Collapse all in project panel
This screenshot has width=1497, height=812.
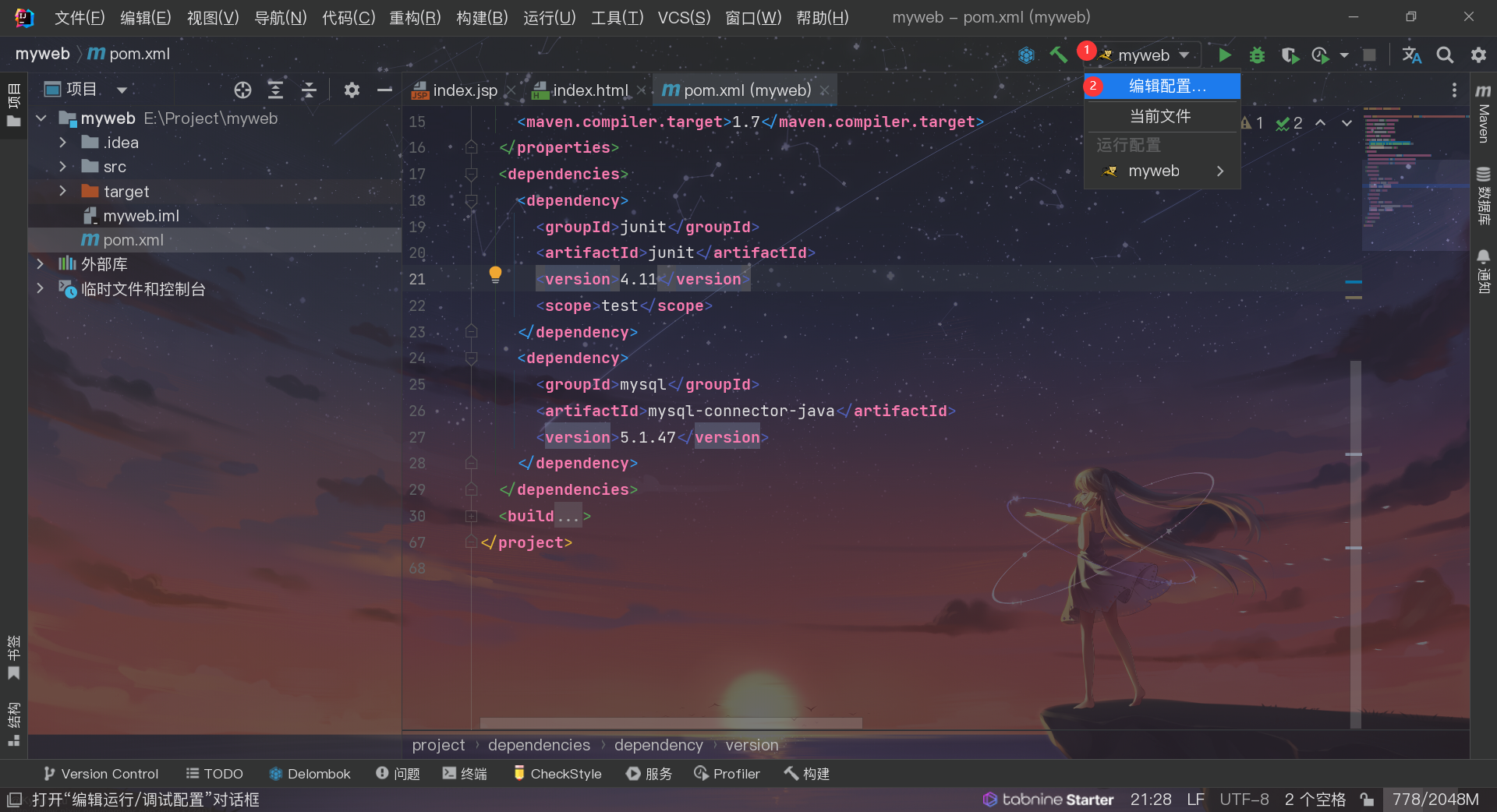pos(309,90)
